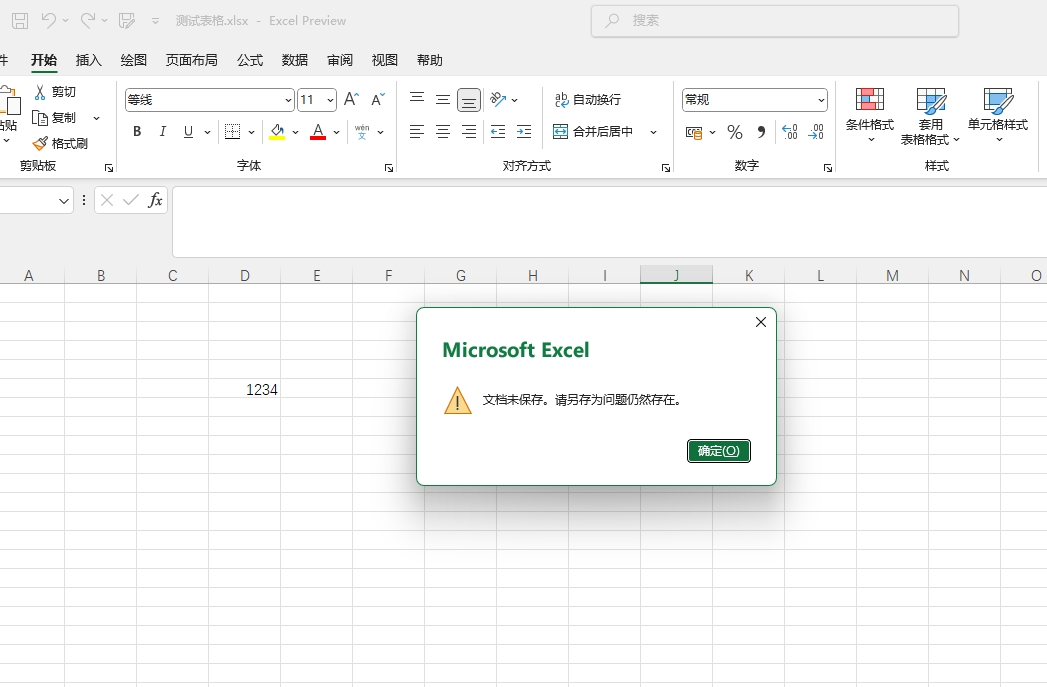Click the Redo arrow icon
Image resolution: width=1047 pixels, height=687 pixels.
tap(87, 20)
